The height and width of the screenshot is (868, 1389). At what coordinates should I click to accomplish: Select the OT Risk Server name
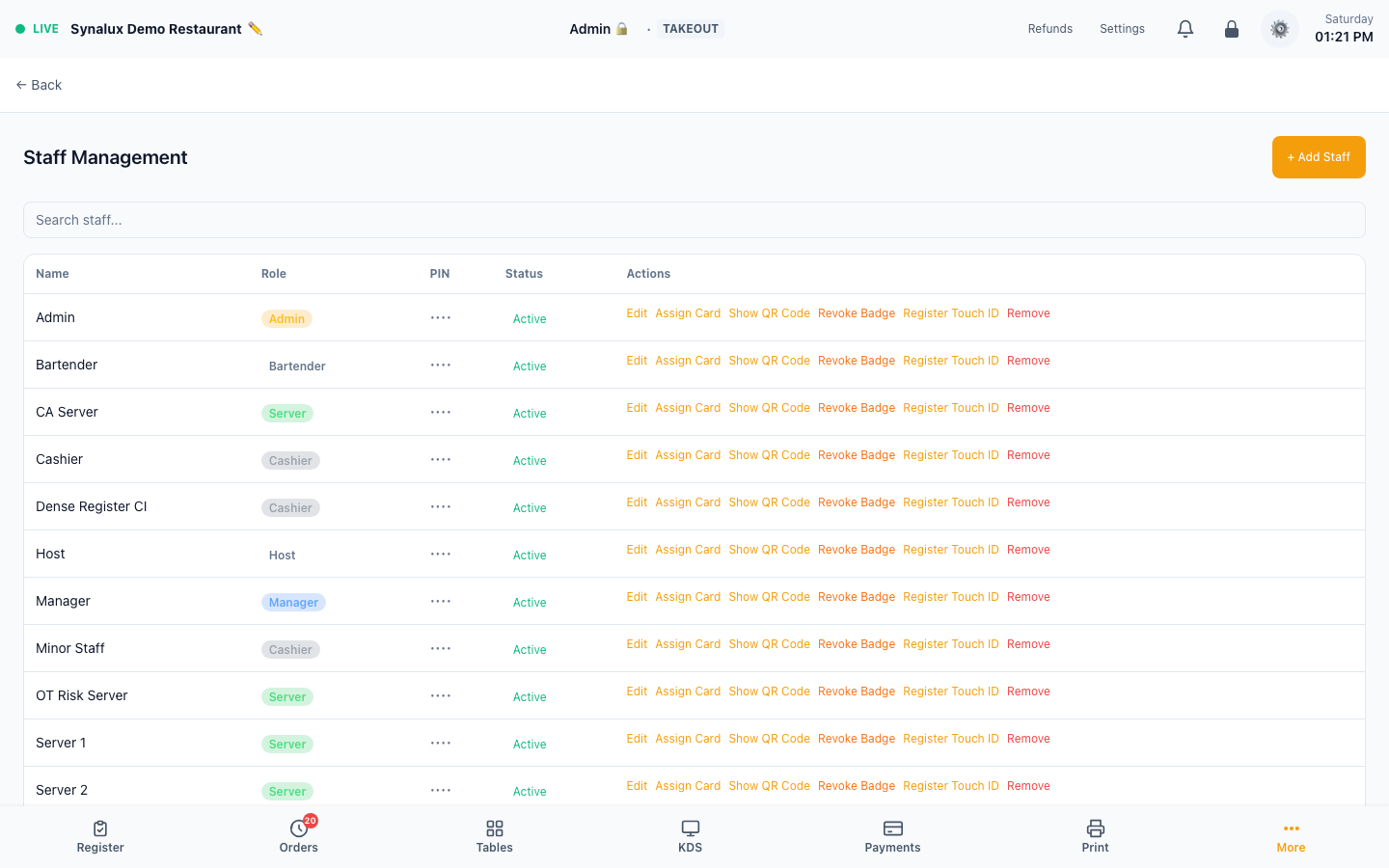pyautogui.click(x=82, y=695)
